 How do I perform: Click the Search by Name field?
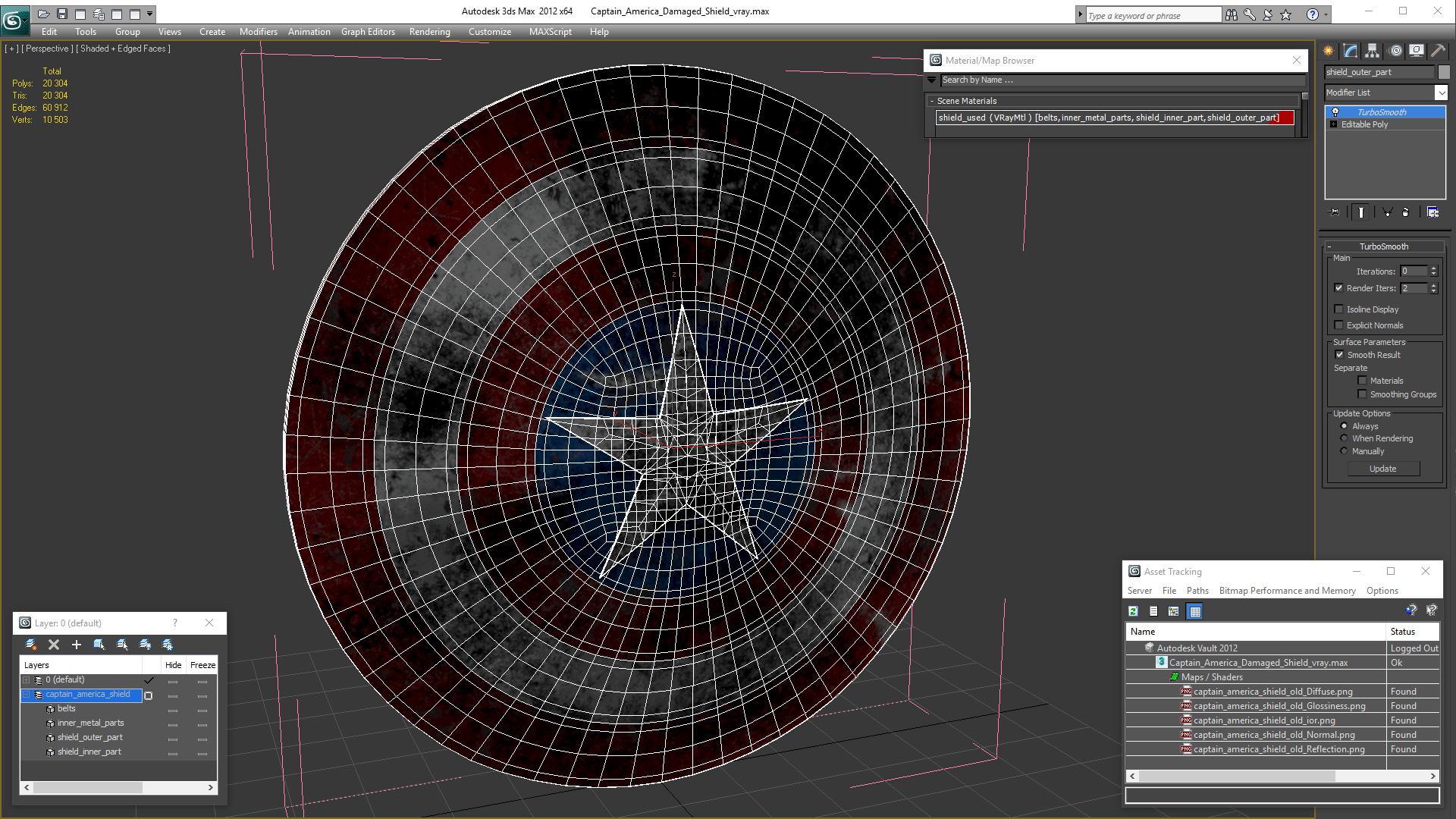(1122, 80)
